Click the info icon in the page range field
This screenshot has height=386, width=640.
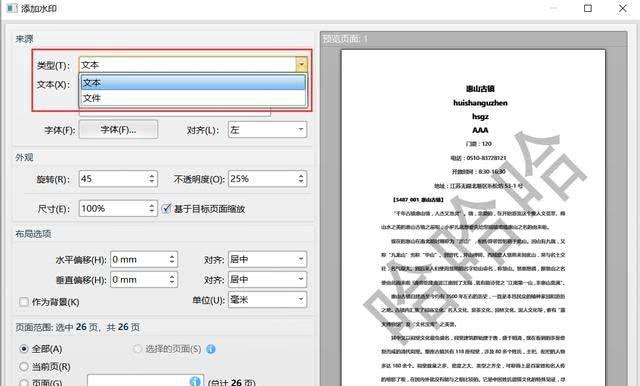point(195,381)
